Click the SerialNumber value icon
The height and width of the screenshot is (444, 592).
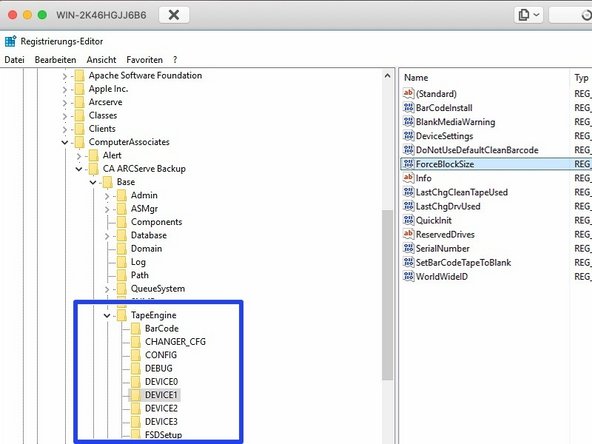(x=409, y=248)
